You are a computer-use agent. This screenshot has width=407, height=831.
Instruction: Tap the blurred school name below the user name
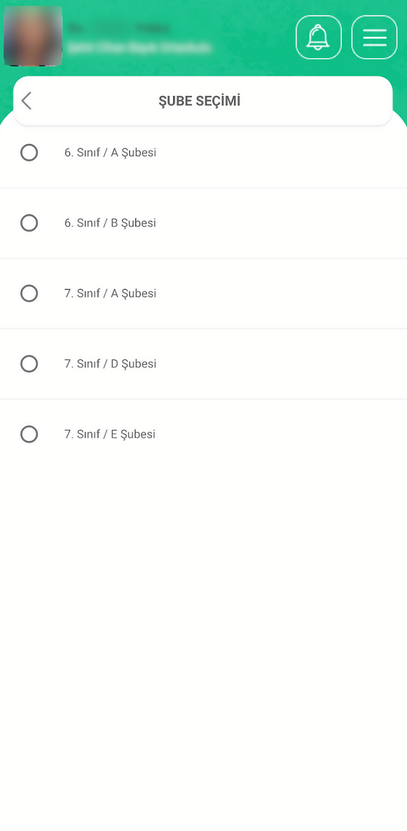(139, 47)
